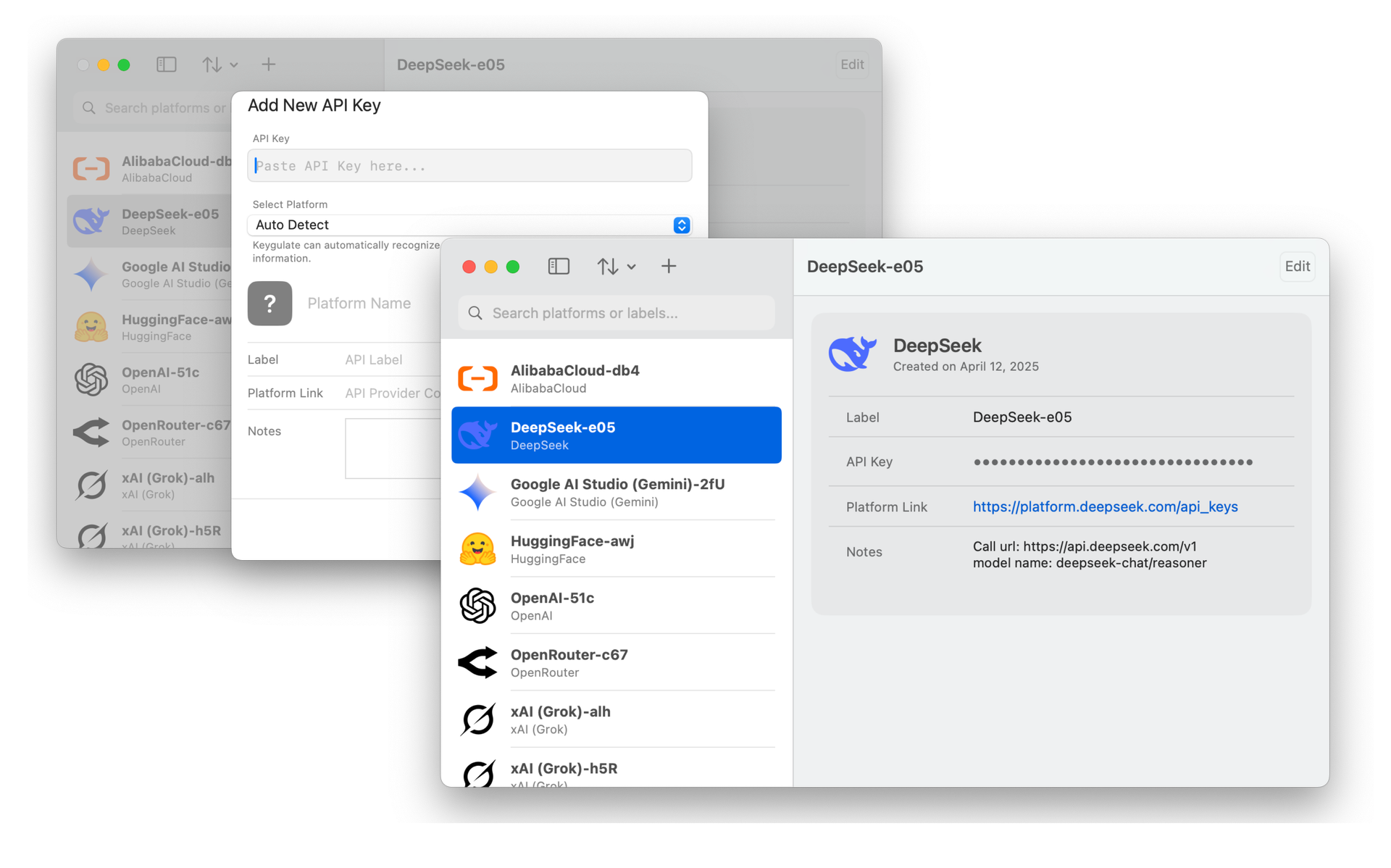Screen dimensions: 1391x868
Task: Click OpenRouter logo in back window list
Action: (91, 433)
